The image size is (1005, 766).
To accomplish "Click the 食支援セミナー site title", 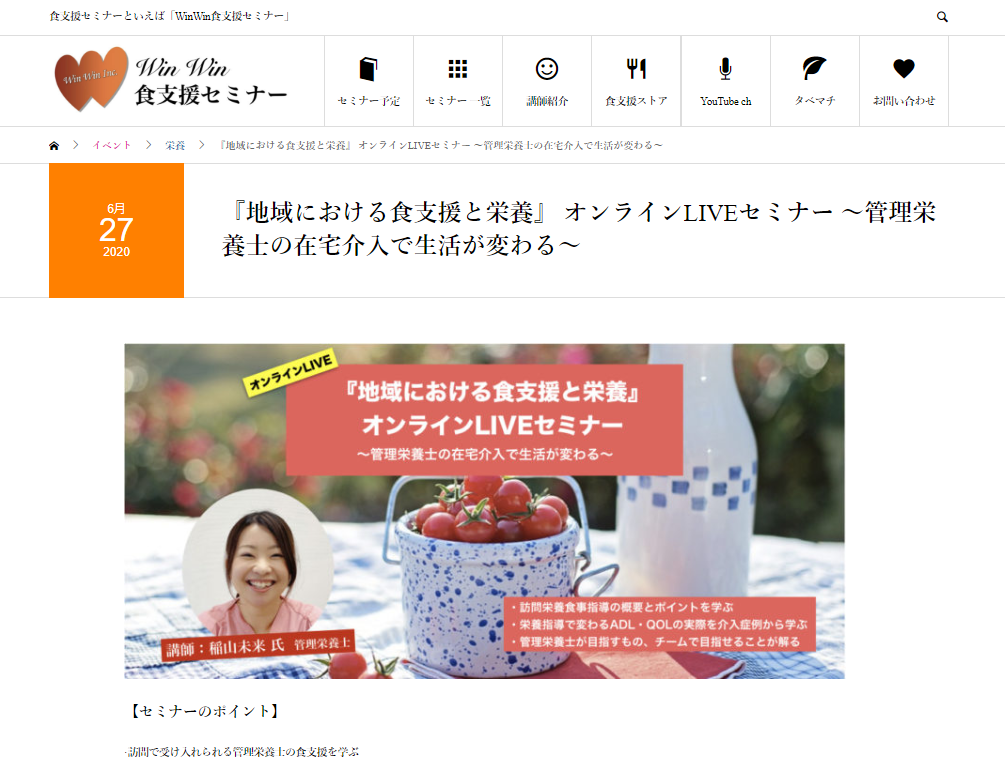I will pyautogui.click(x=211, y=95).
